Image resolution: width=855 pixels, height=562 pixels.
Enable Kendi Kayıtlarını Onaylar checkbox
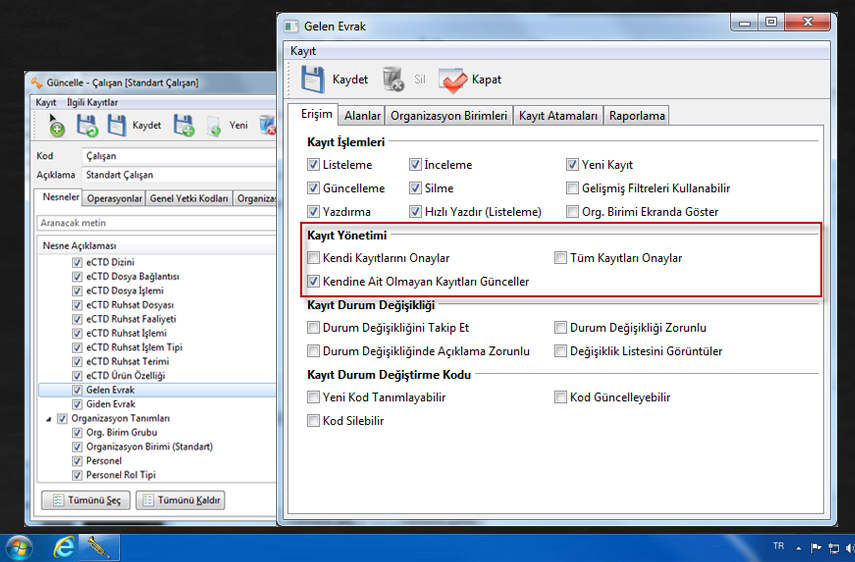pyautogui.click(x=315, y=258)
